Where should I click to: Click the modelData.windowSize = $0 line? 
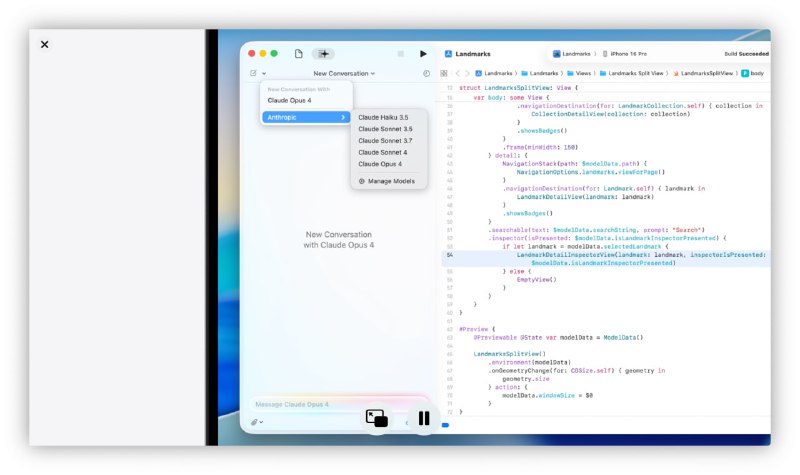click(x=547, y=395)
